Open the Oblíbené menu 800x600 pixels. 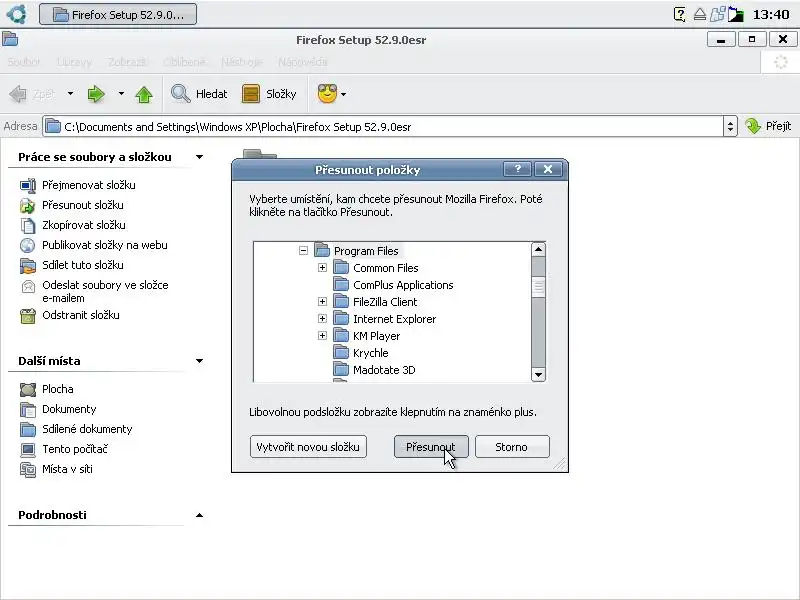184,62
